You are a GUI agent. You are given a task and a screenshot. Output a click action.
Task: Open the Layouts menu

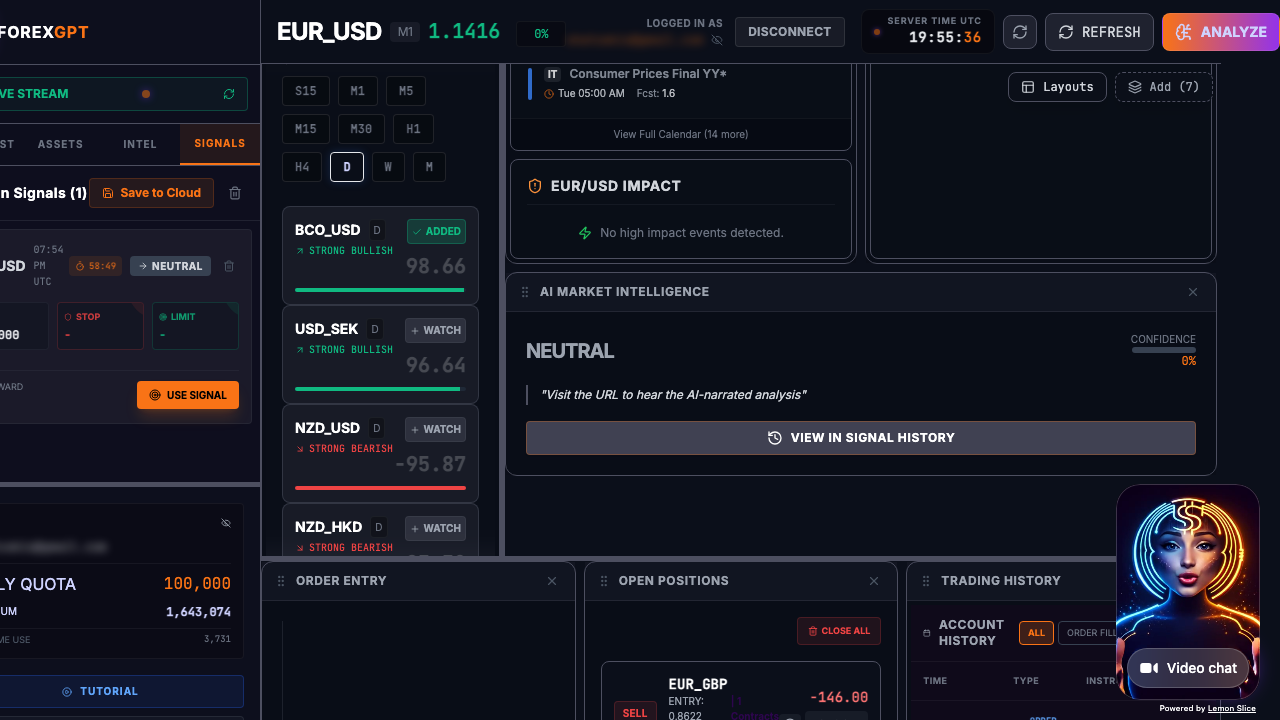tap(1057, 87)
